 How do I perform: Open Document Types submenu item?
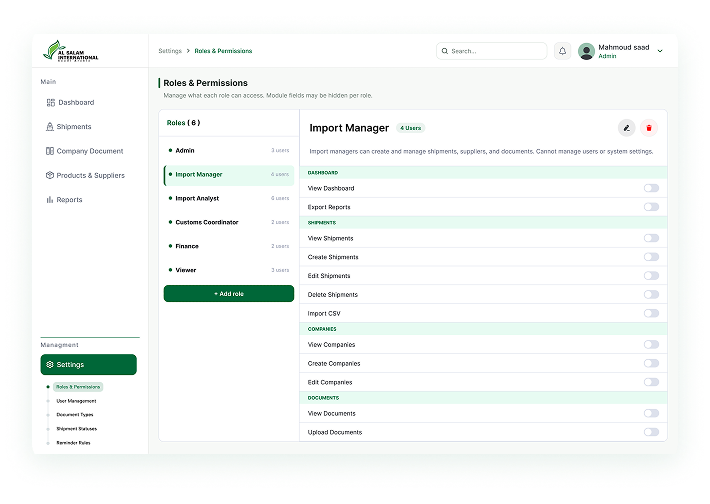click(75, 415)
